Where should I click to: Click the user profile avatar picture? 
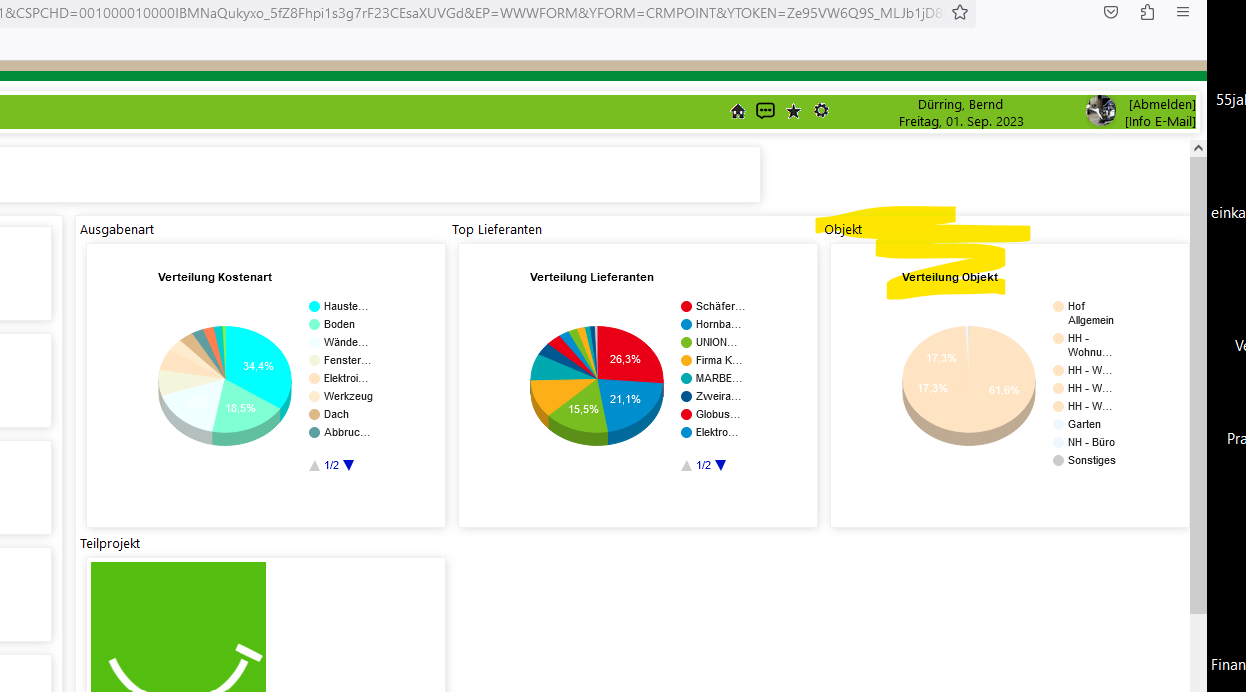click(x=1101, y=111)
